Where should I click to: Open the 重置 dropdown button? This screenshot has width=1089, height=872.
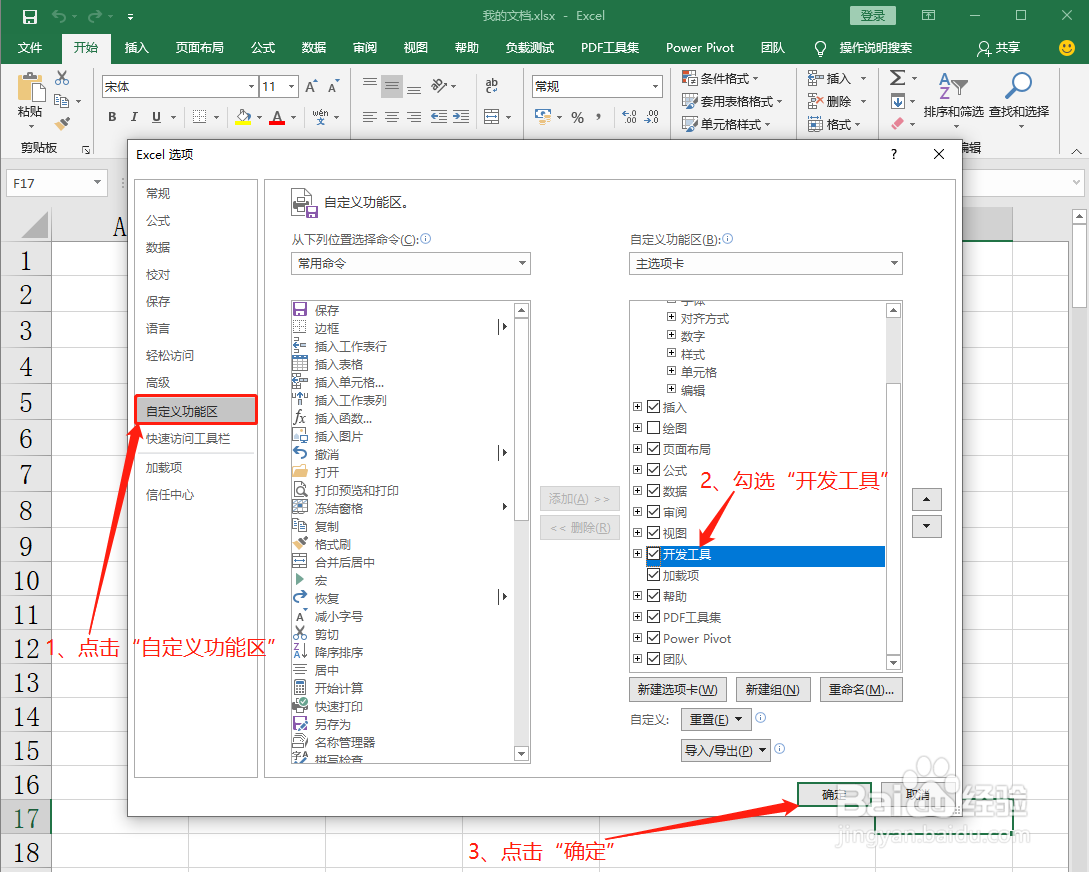point(716,719)
